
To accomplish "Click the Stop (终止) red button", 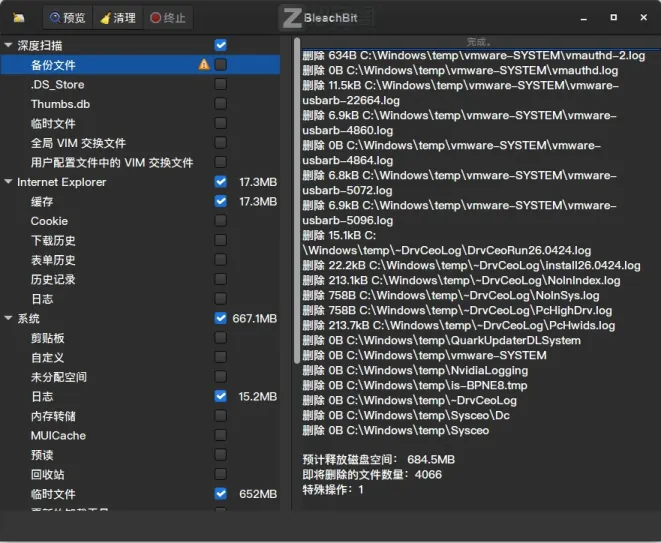I will click(x=168, y=18).
